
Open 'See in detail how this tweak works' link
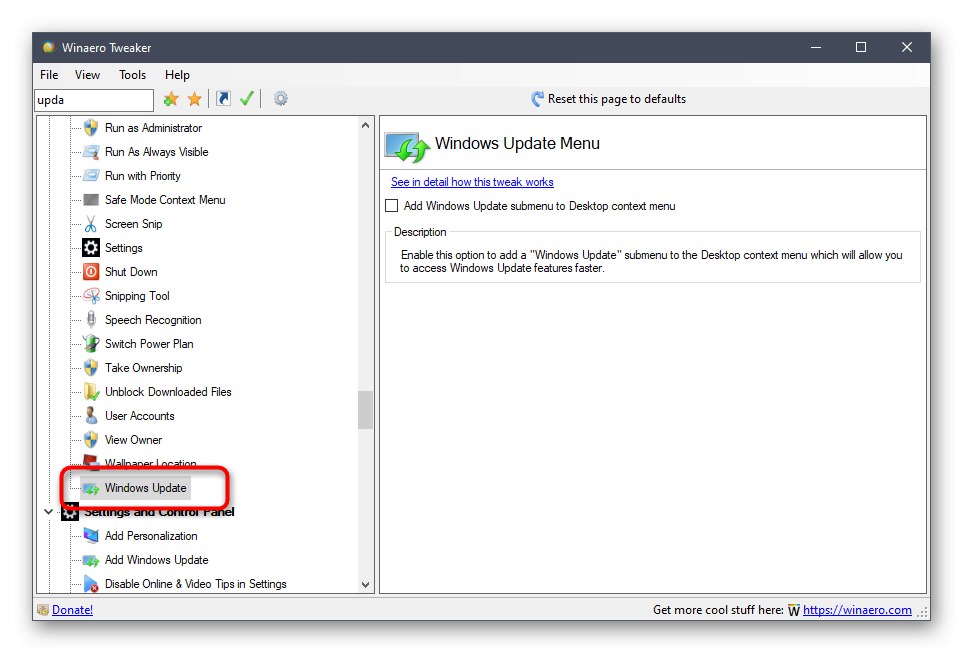(472, 182)
